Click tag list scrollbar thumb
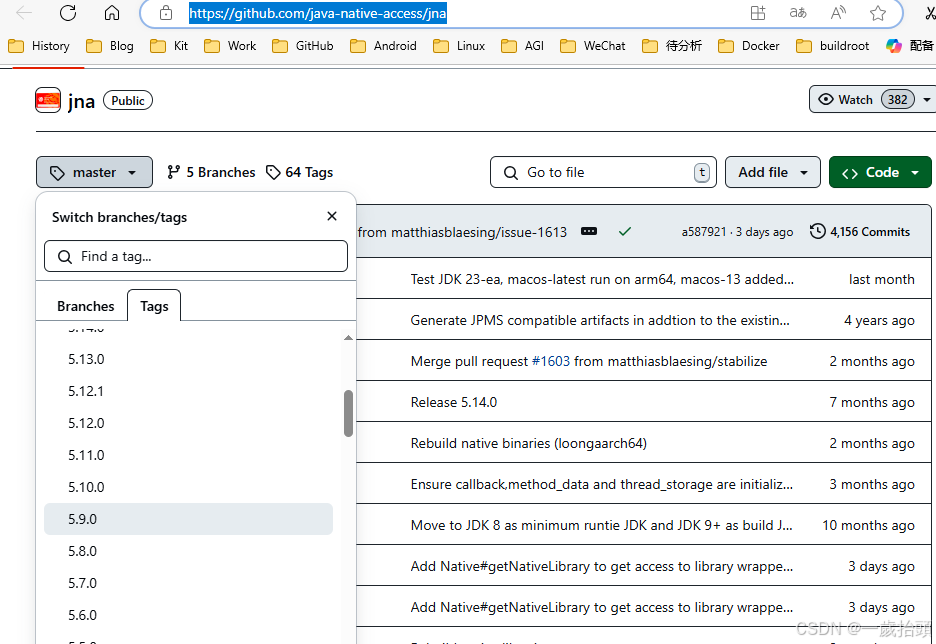 (349, 414)
